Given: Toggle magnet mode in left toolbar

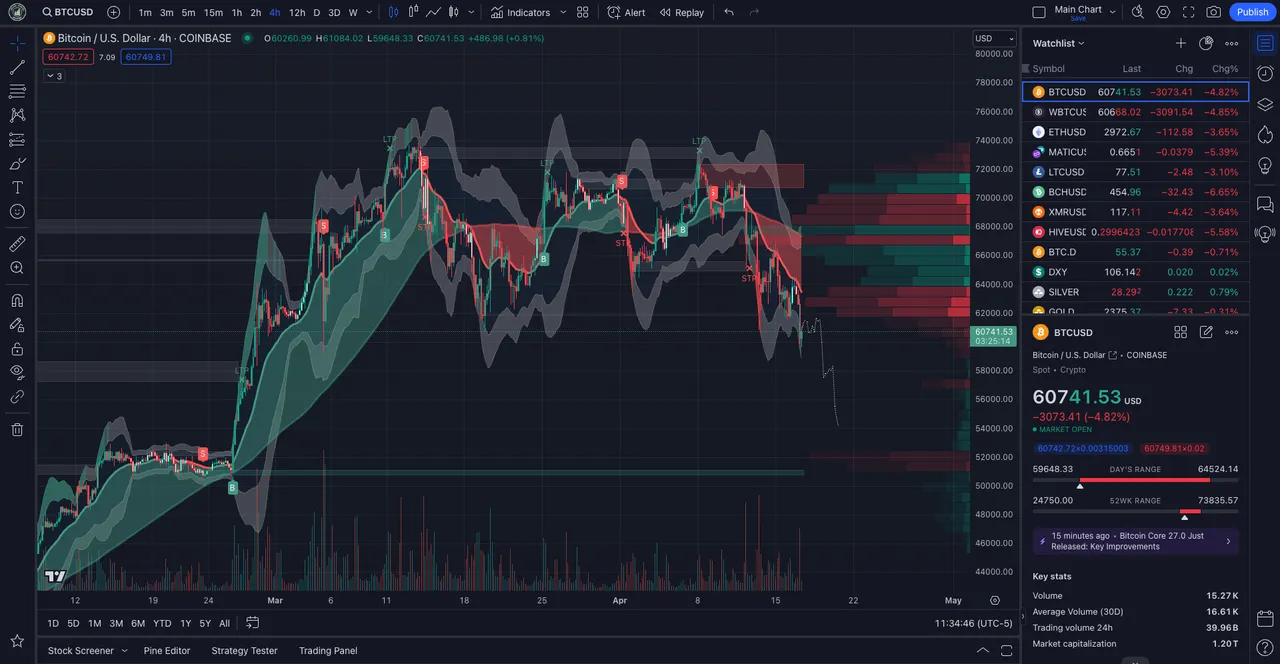Looking at the screenshot, I should (17, 300).
